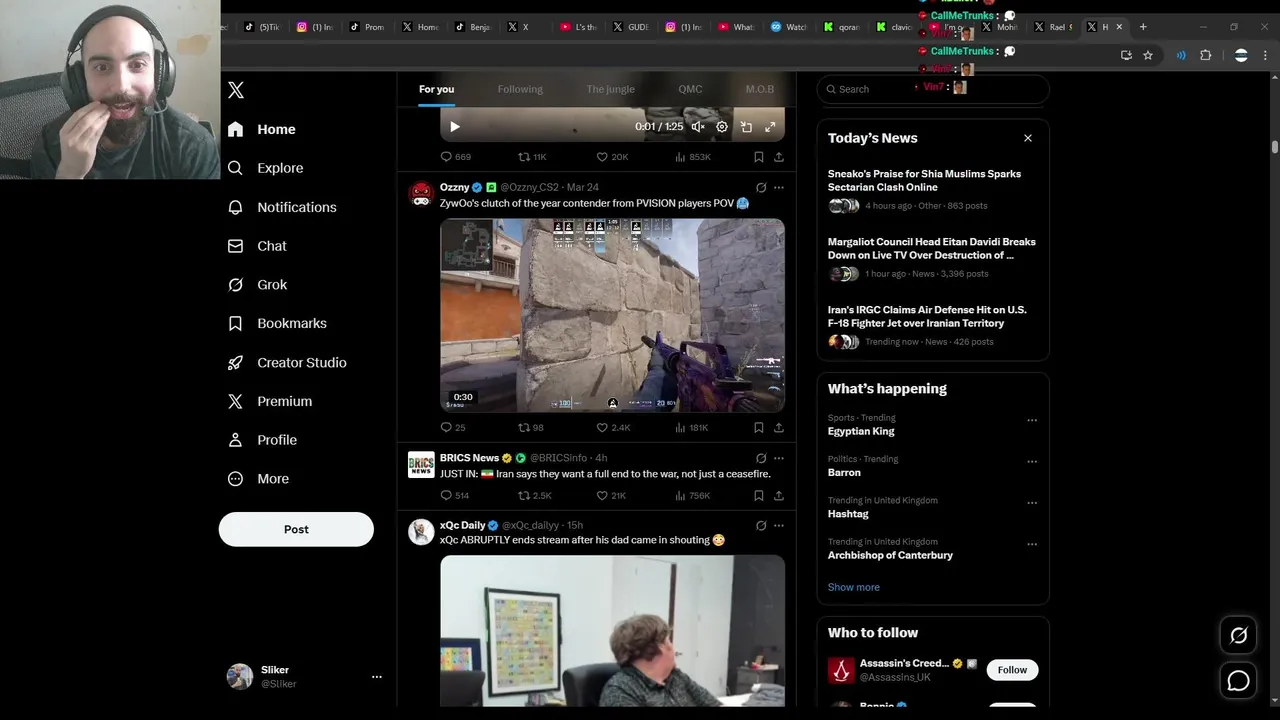Select the For you tab
Viewport: 1280px width, 720px height.
(x=436, y=89)
